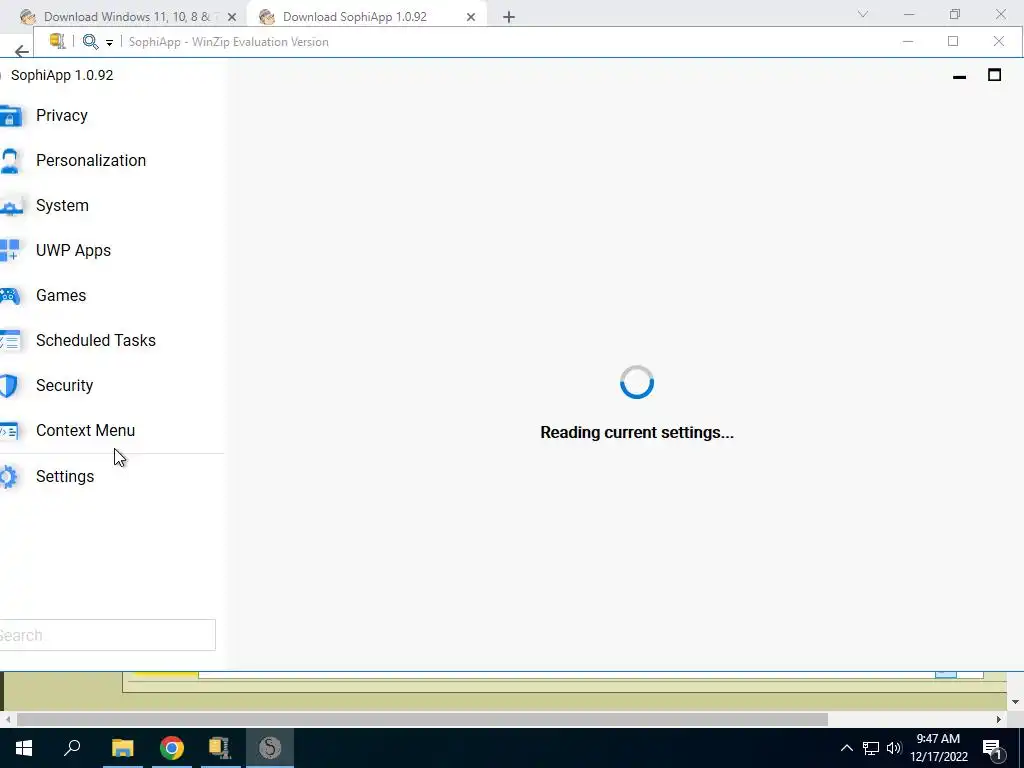Minimize the SophiApp window
Viewport: 1024px width, 768px height.
coord(959,76)
